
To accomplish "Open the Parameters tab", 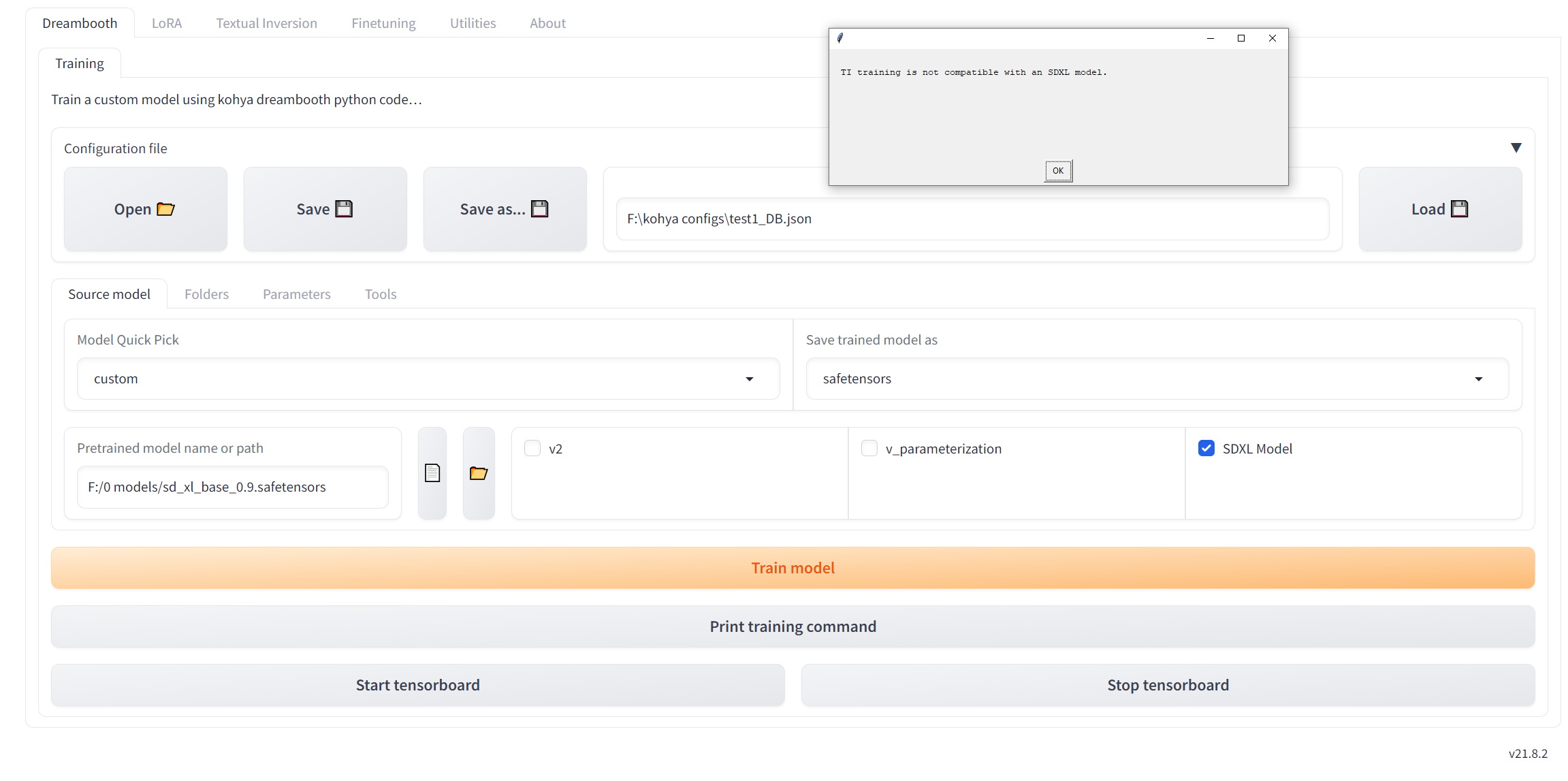I will tap(297, 294).
